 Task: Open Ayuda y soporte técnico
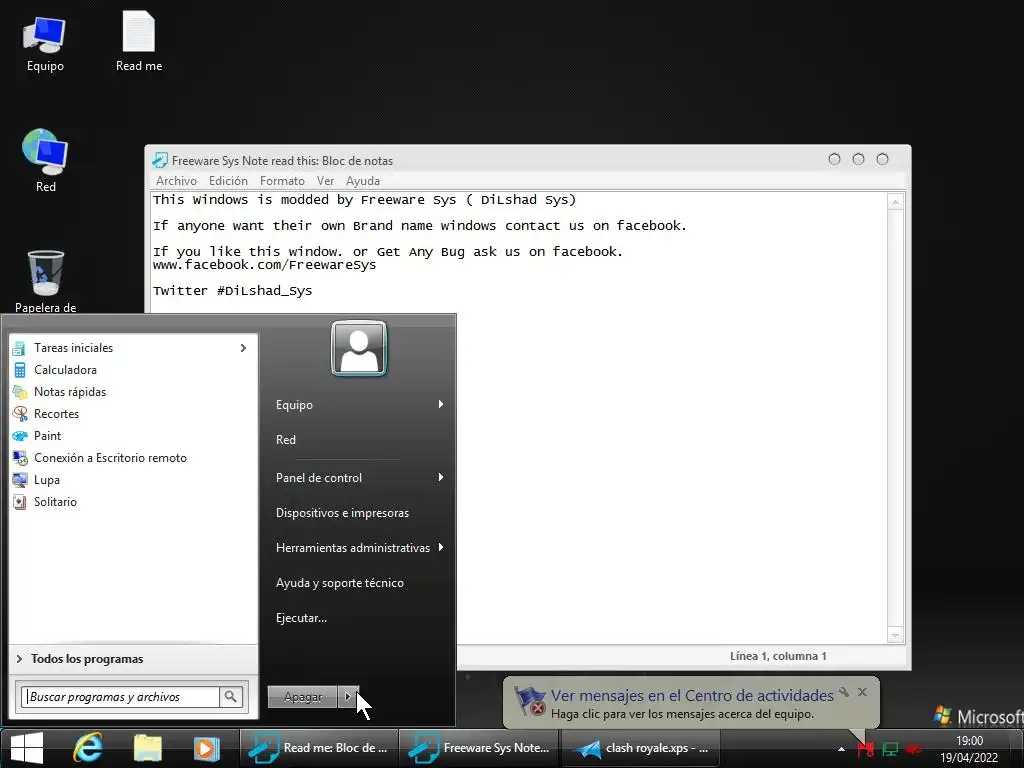tap(340, 583)
